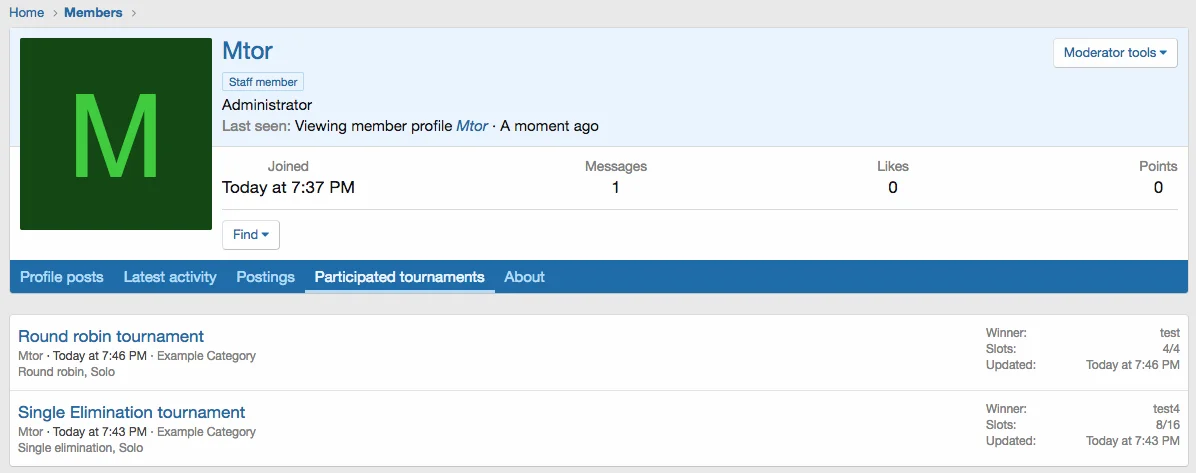Click the Messages count value
Image resolution: width=1196 pixels, height=473 pixels.
click(615, 187)
